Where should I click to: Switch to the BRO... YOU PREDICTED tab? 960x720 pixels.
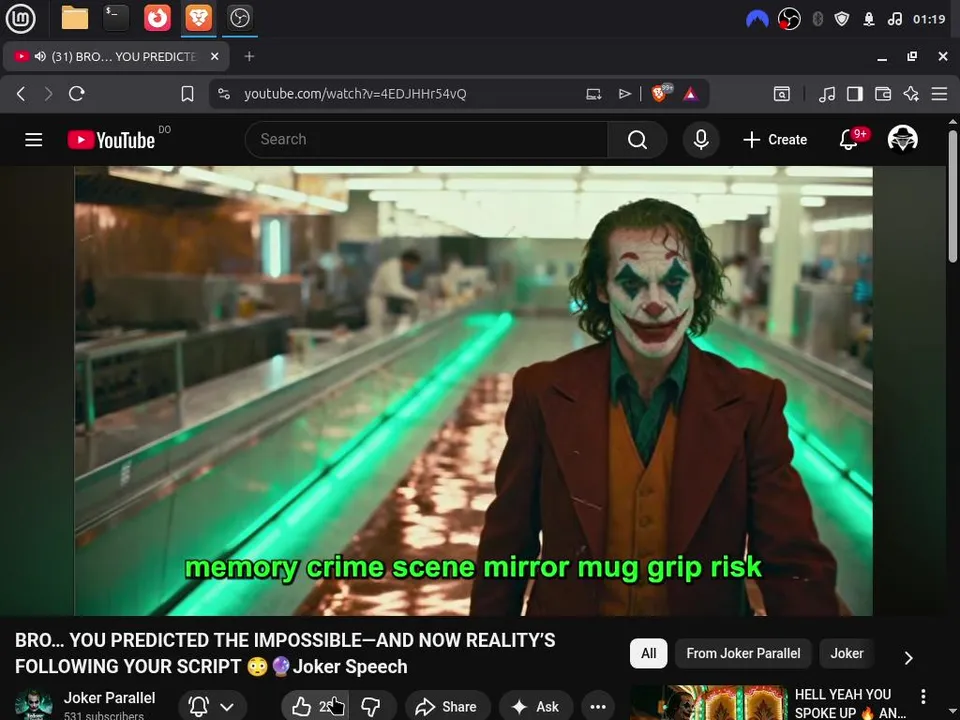point(116,56)
